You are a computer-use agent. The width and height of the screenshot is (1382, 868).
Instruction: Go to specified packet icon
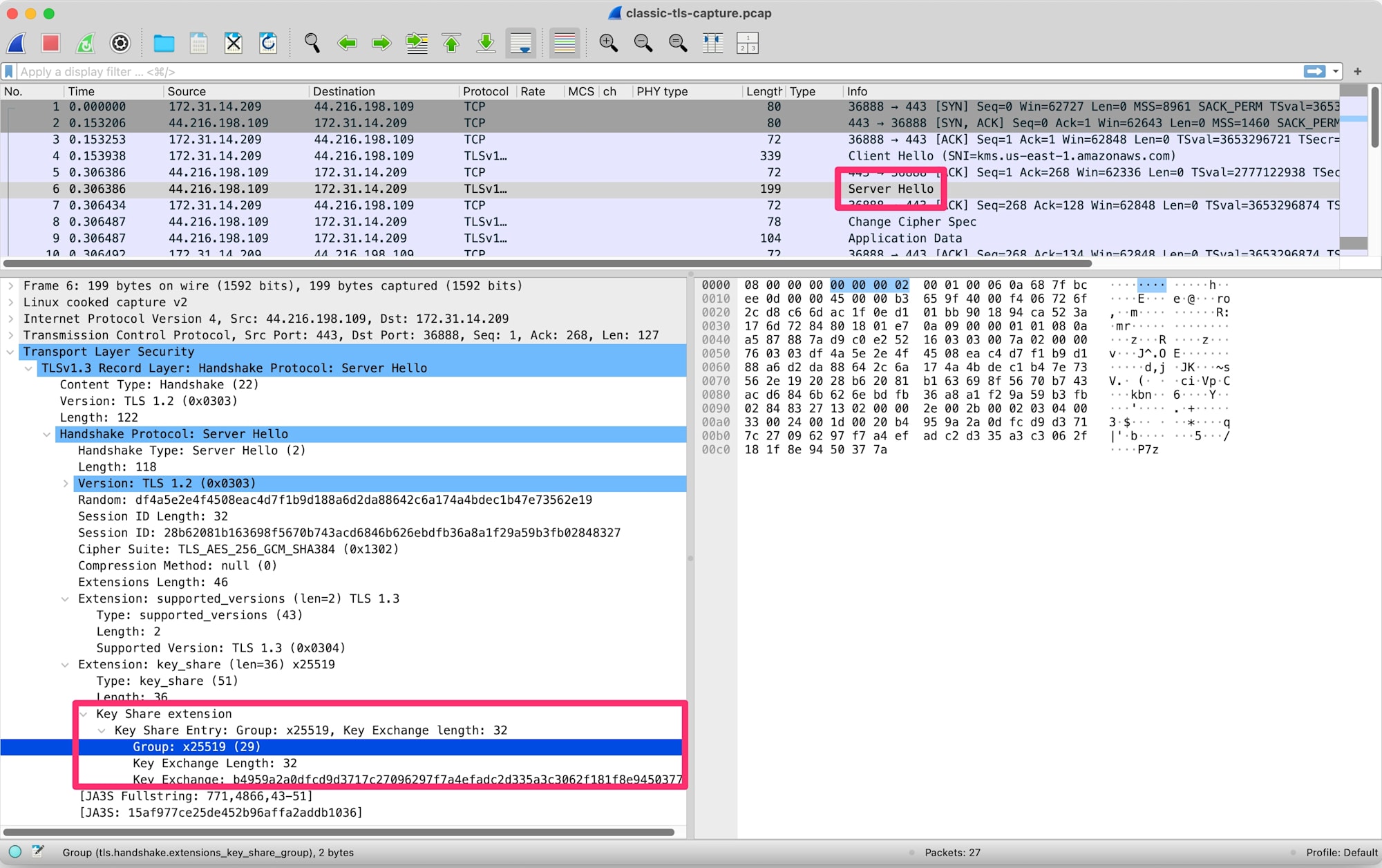coord(417,44)
